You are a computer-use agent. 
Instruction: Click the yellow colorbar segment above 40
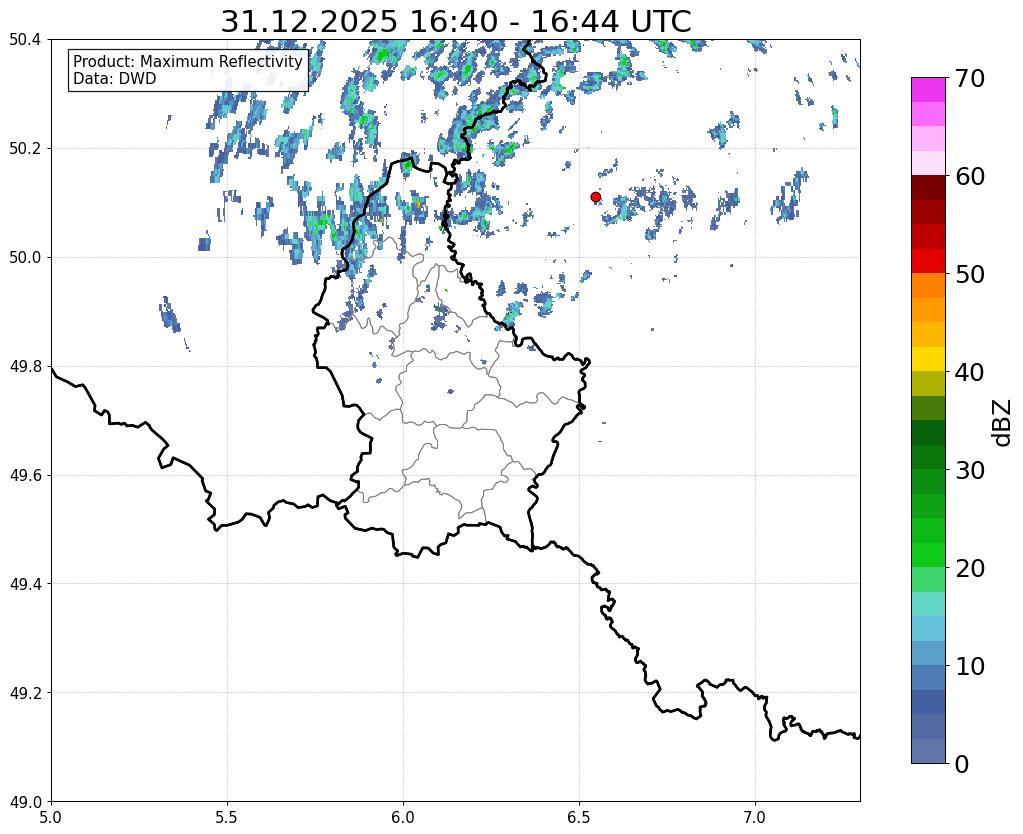pos(928,359)
